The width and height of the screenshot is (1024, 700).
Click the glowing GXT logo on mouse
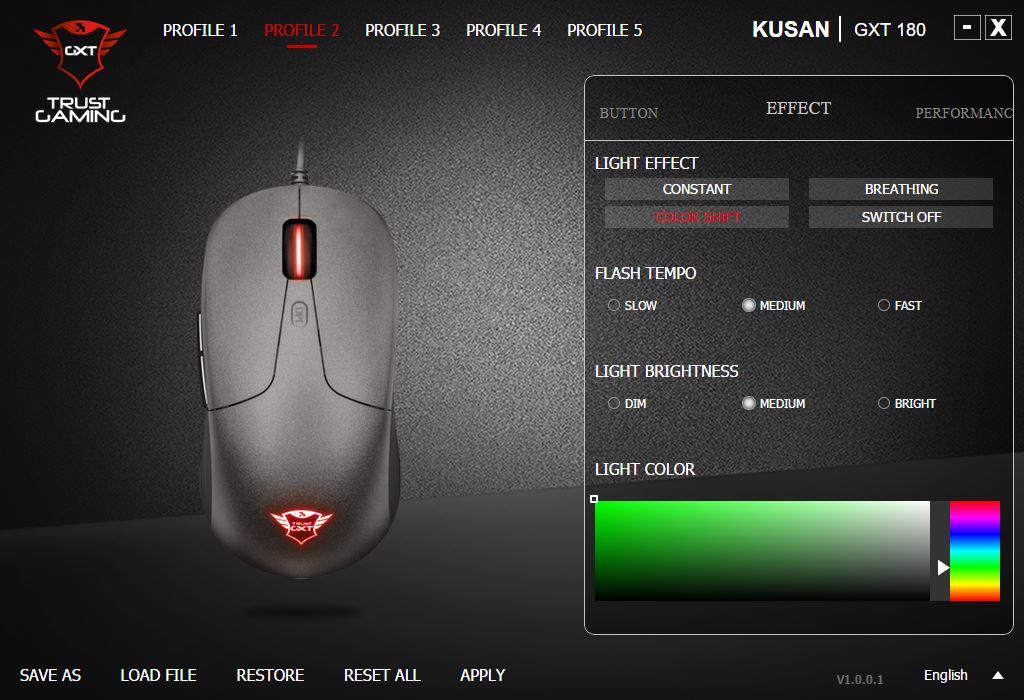tap(301, 526)
